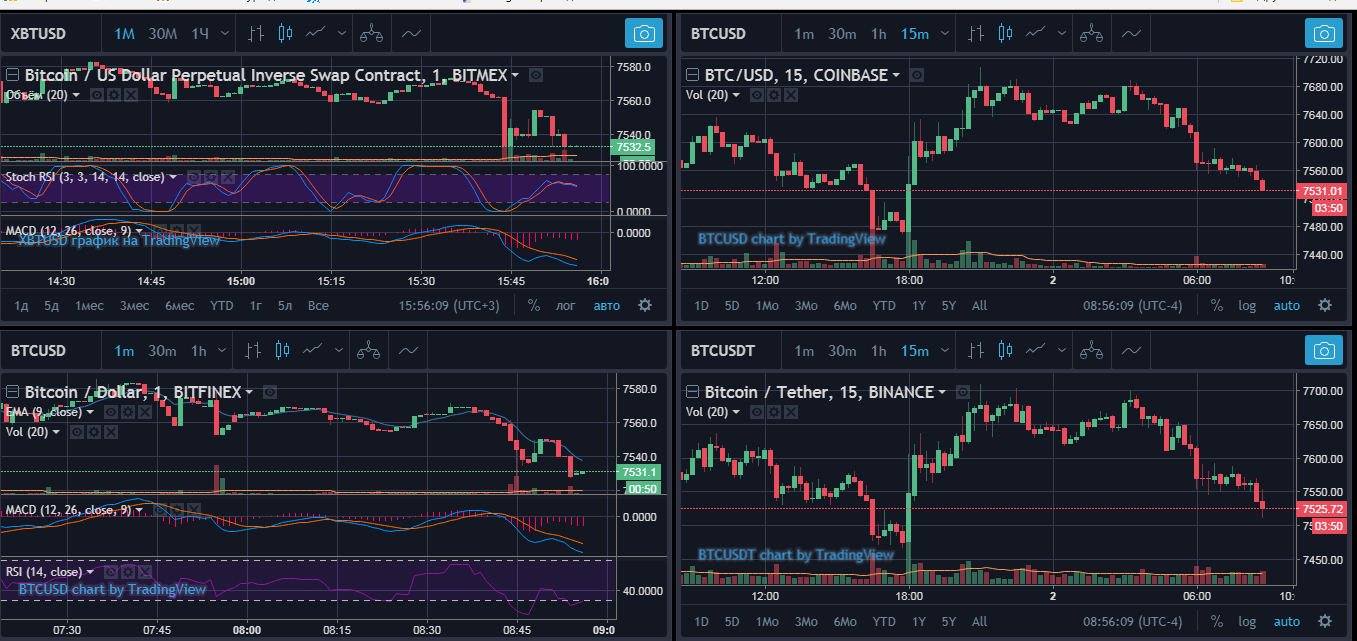Set COINBASE chart range to YTD

[x=884, y=305]
